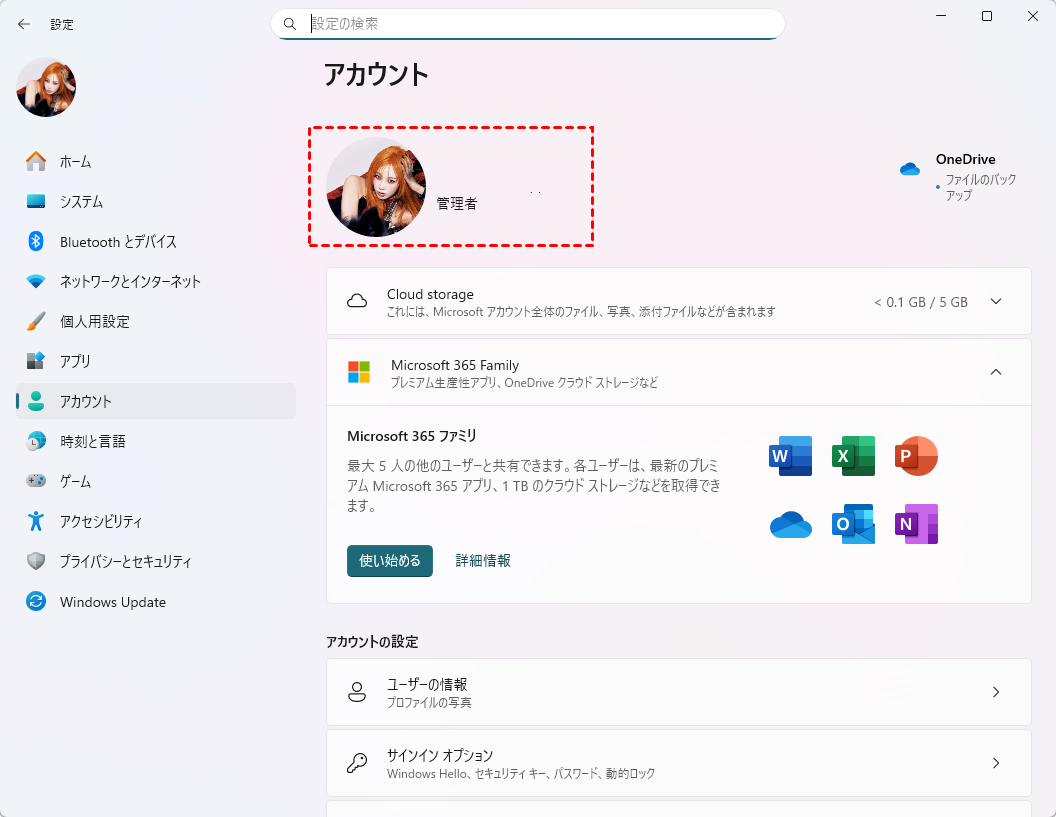
Task: Click the search magnifier icon
Action: 290,24
